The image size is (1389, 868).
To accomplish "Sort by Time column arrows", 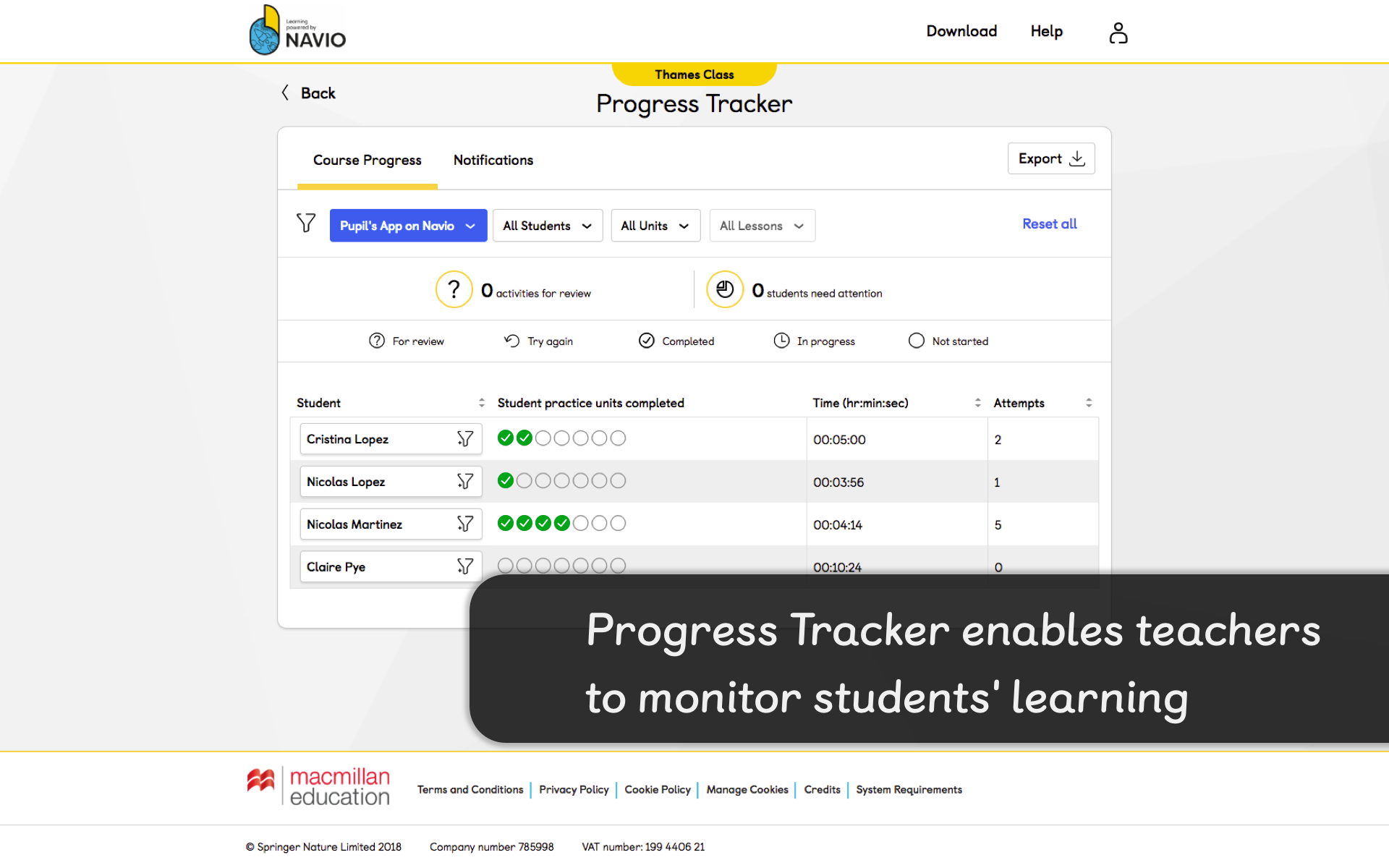I will coord(978,403).
